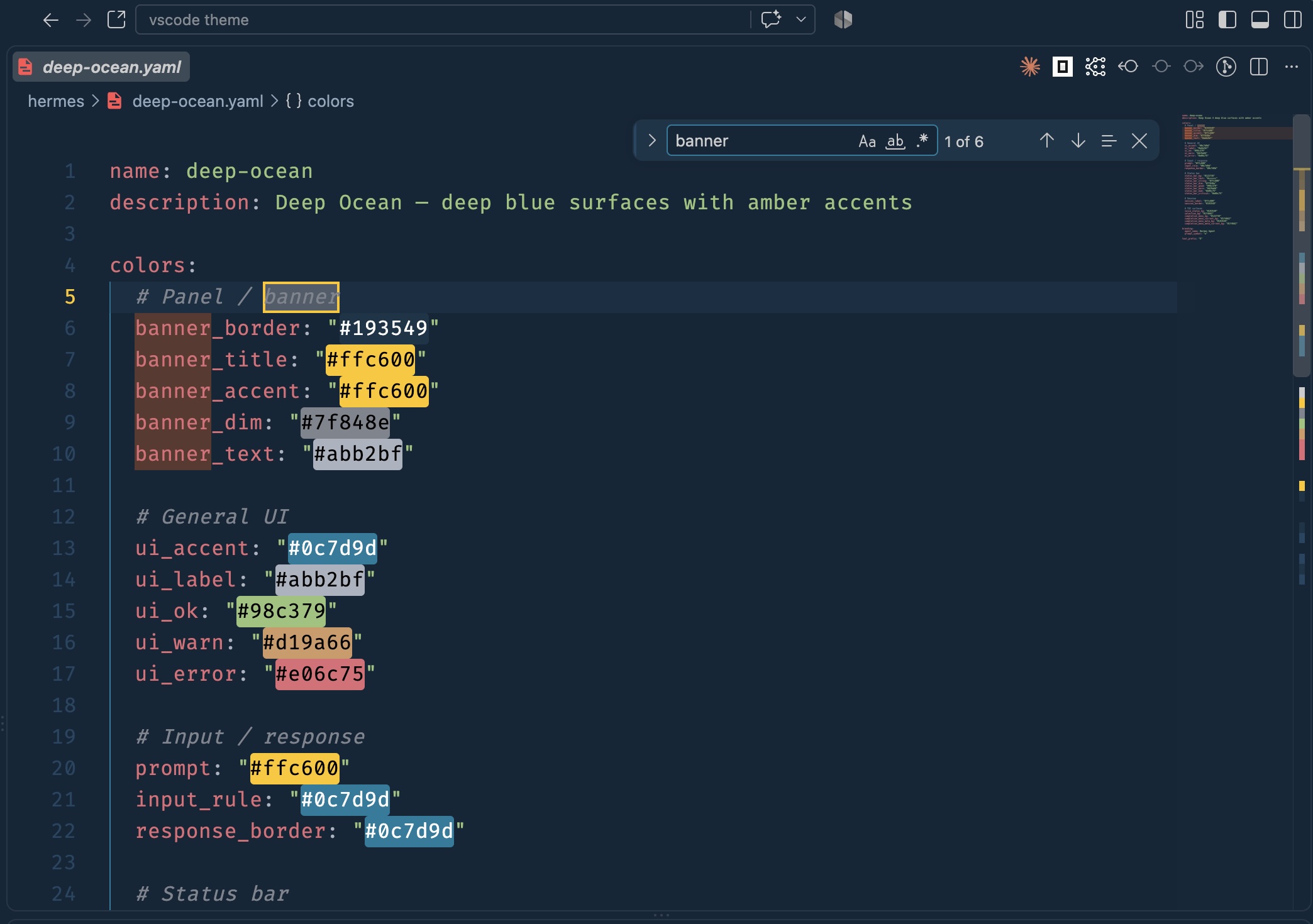This screenshot has height=924, width=1313.
Task: Click the '# Status bar' comment
Action: pos(212,894)
